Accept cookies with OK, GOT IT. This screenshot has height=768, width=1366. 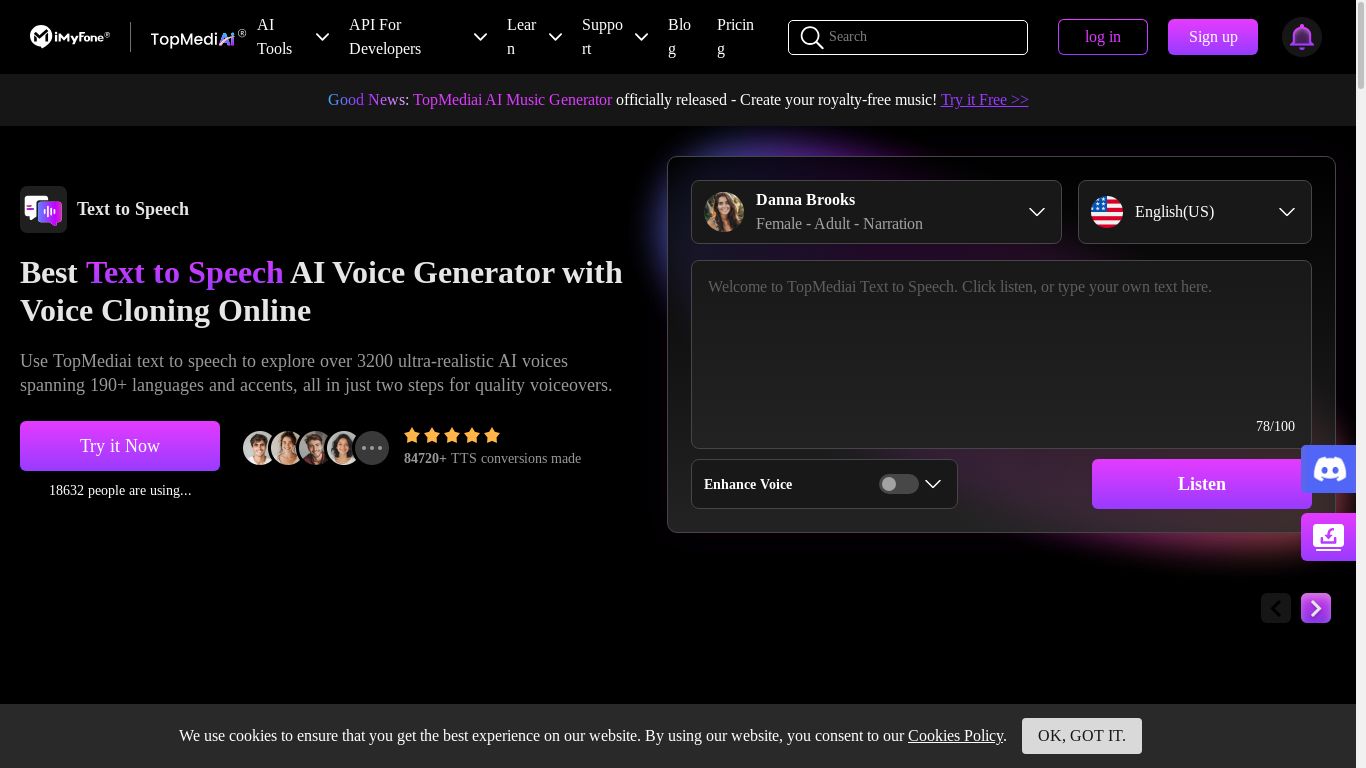[x=1082, y=736]
